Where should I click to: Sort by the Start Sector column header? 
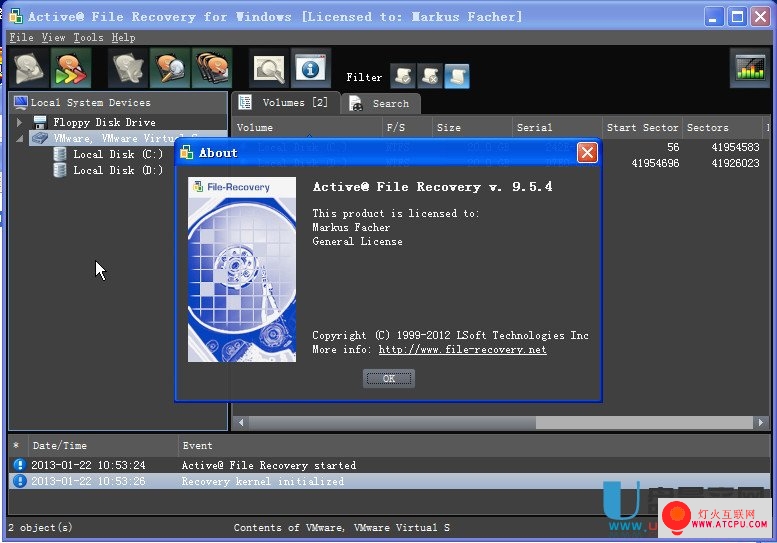click(642, 127)
